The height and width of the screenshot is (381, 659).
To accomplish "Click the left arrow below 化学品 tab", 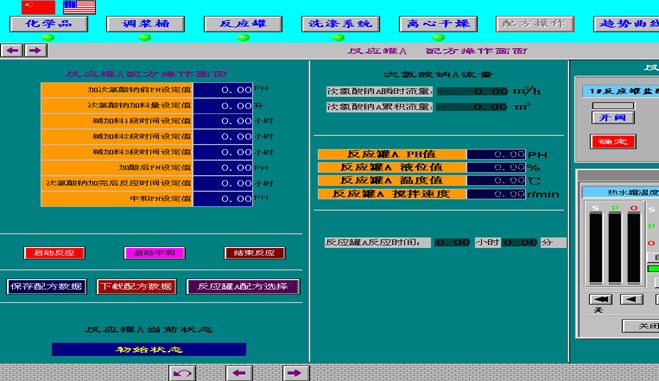I will (12, 51).
